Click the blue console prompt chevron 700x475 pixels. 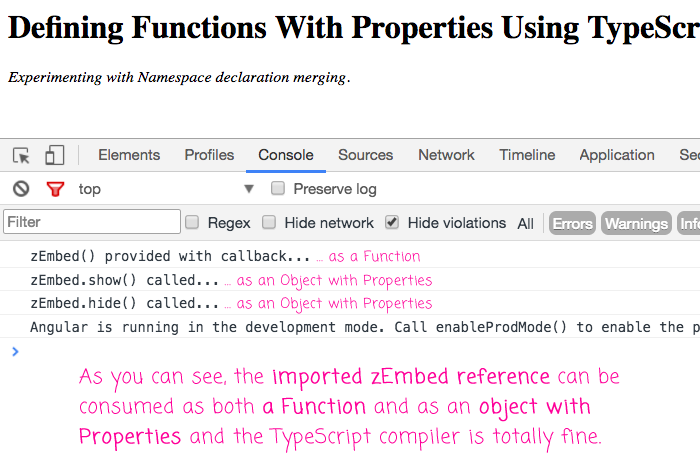tap(14, 351)
